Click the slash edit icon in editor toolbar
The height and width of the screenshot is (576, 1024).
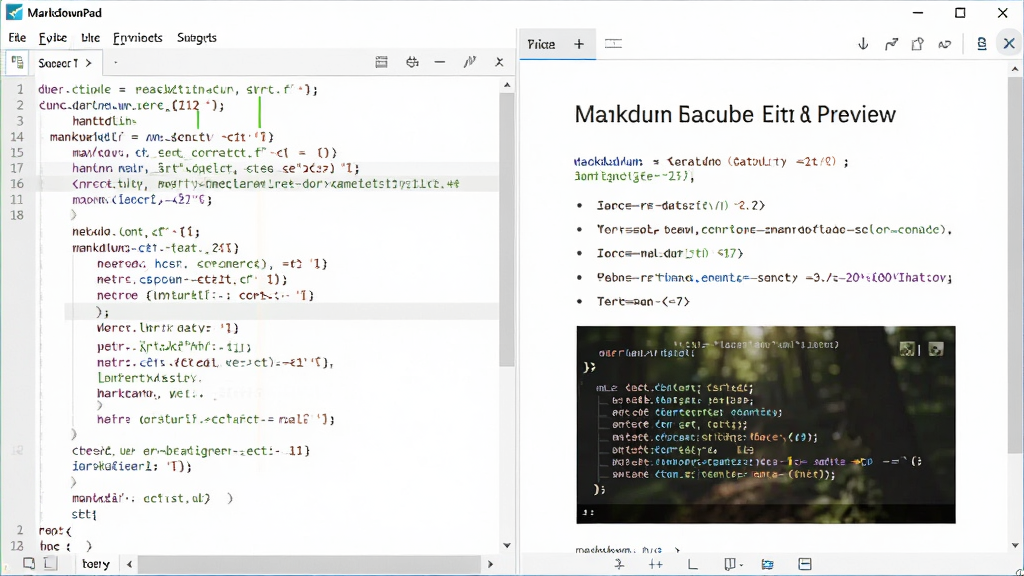[x=470, y=62]
